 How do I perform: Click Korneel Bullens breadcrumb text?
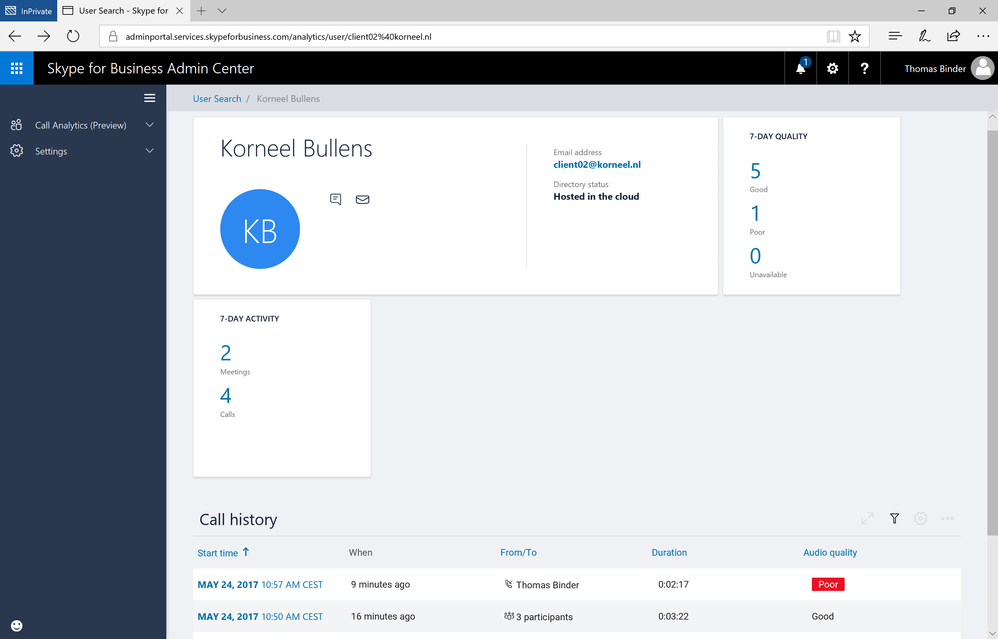tap(288, 99)
